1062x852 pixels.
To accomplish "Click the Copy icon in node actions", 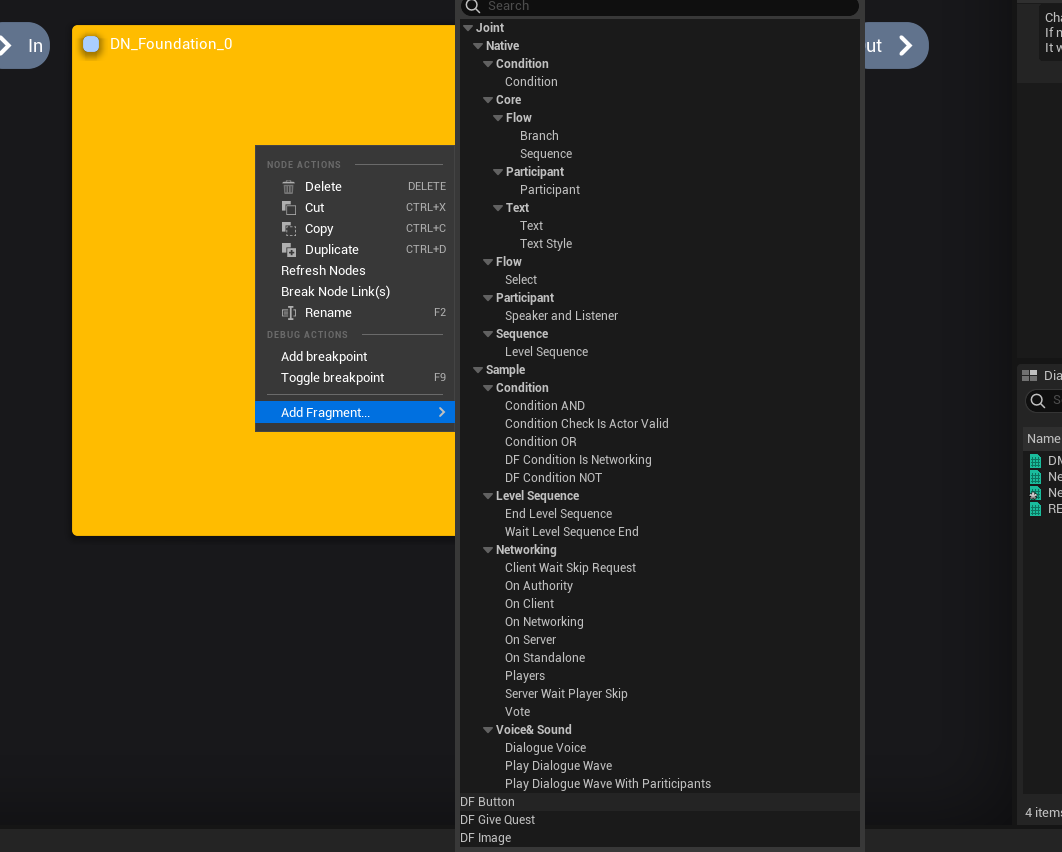I will click(x=289, y=229).
